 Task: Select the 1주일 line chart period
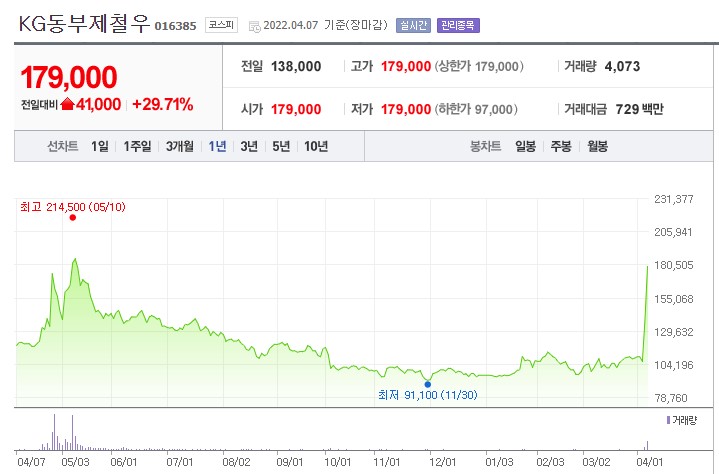pos(137,146)
